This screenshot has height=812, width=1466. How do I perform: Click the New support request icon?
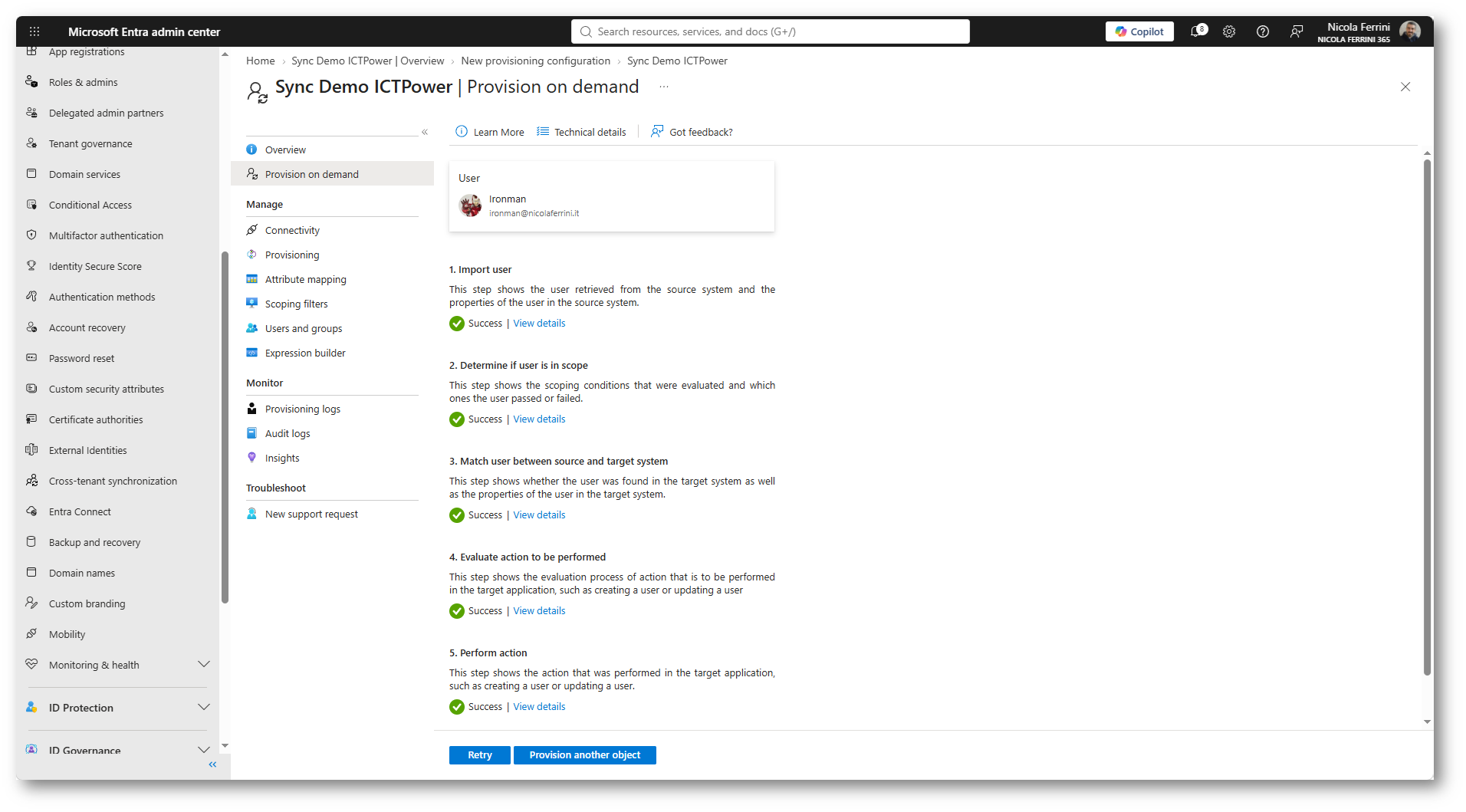point(251,514)
